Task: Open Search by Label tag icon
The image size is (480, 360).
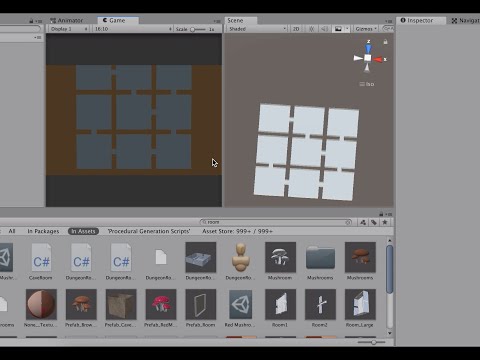Action: tap(374, 222)
